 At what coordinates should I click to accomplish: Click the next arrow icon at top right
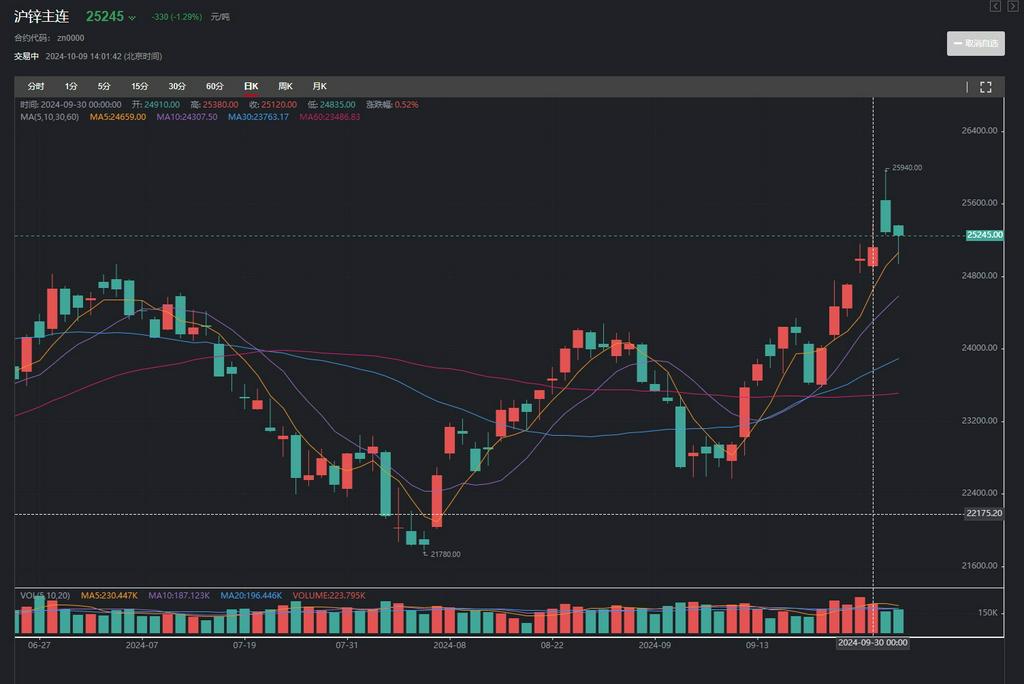(x=1012, y=6)
